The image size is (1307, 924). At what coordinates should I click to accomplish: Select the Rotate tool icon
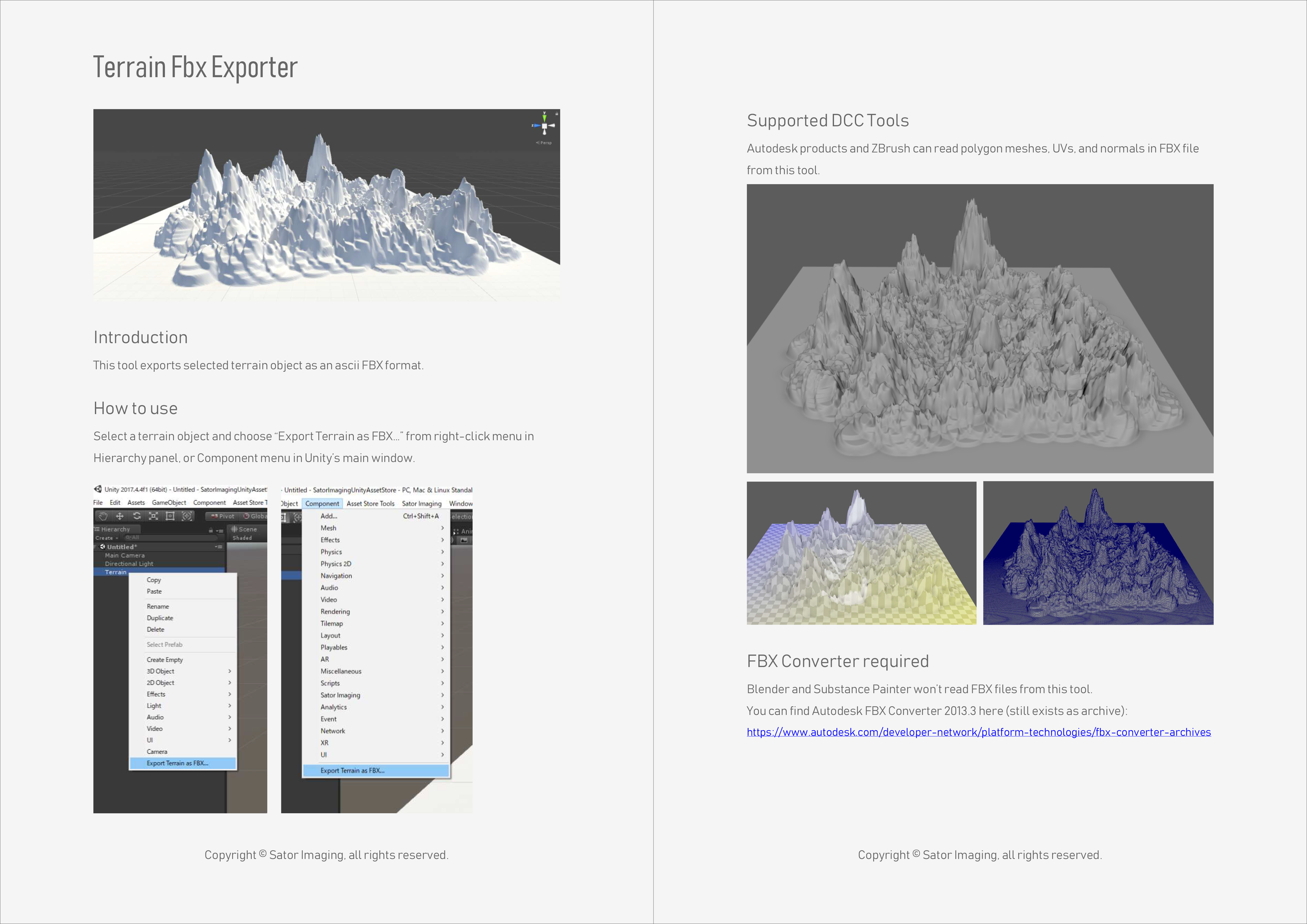coord(137,516)
